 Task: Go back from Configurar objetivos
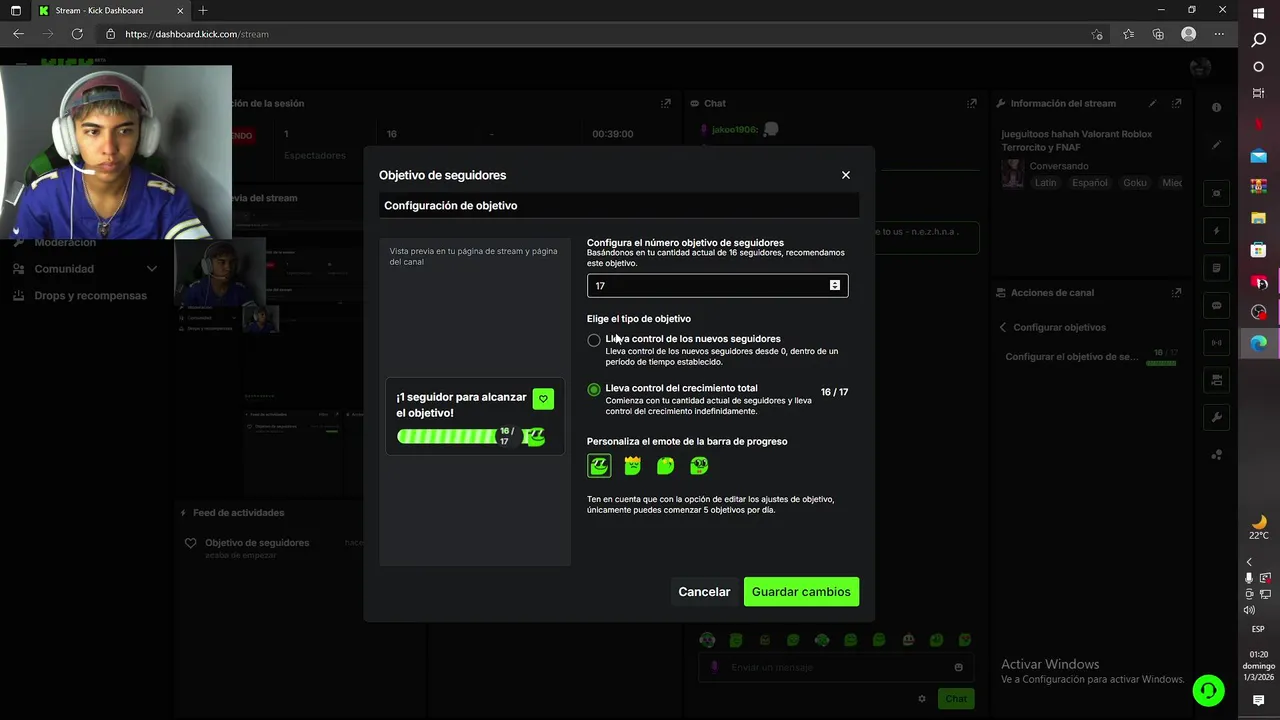point(1003,327)
